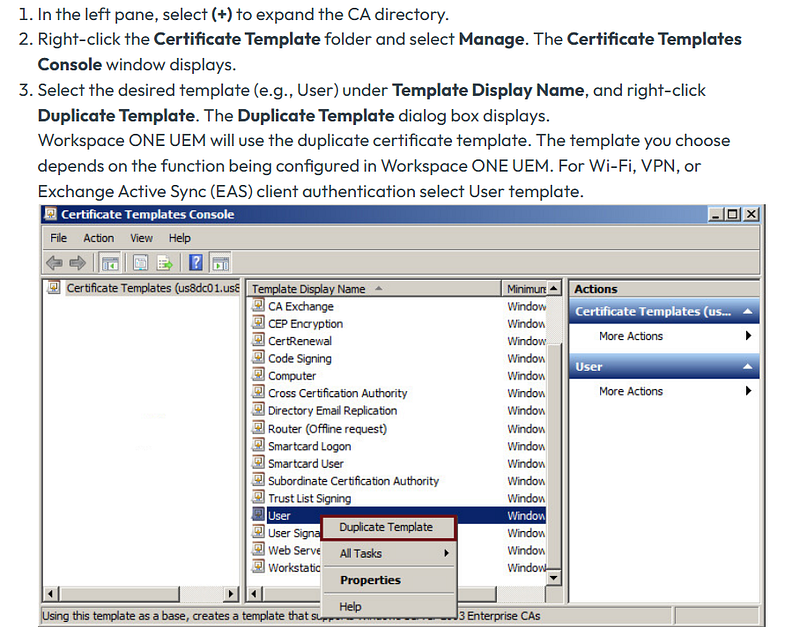The image size is (800, 627).
Task: Click the Trust List Signing icon
Action: click(x=259, y=497)
